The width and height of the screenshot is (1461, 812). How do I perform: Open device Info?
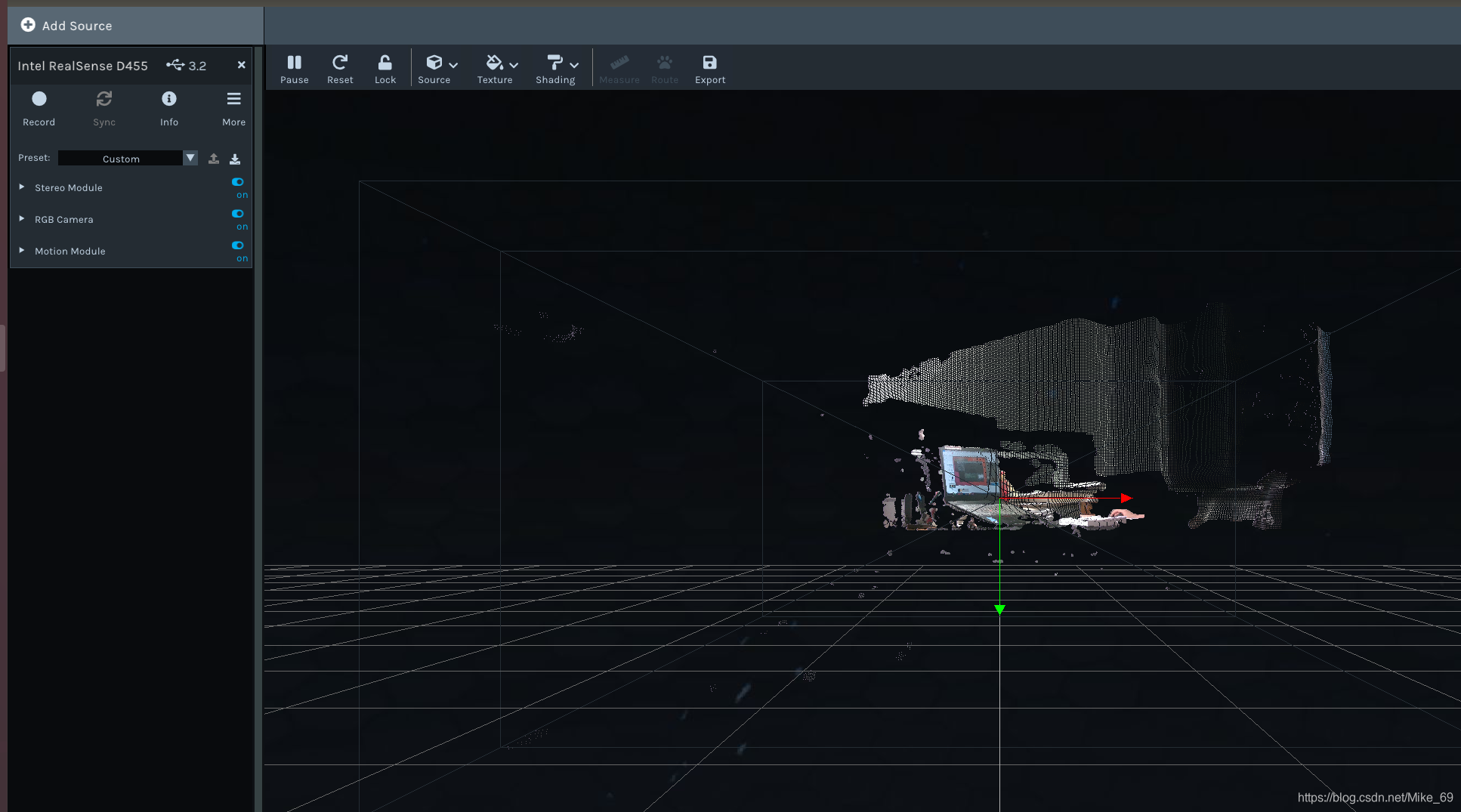(169, 107)
